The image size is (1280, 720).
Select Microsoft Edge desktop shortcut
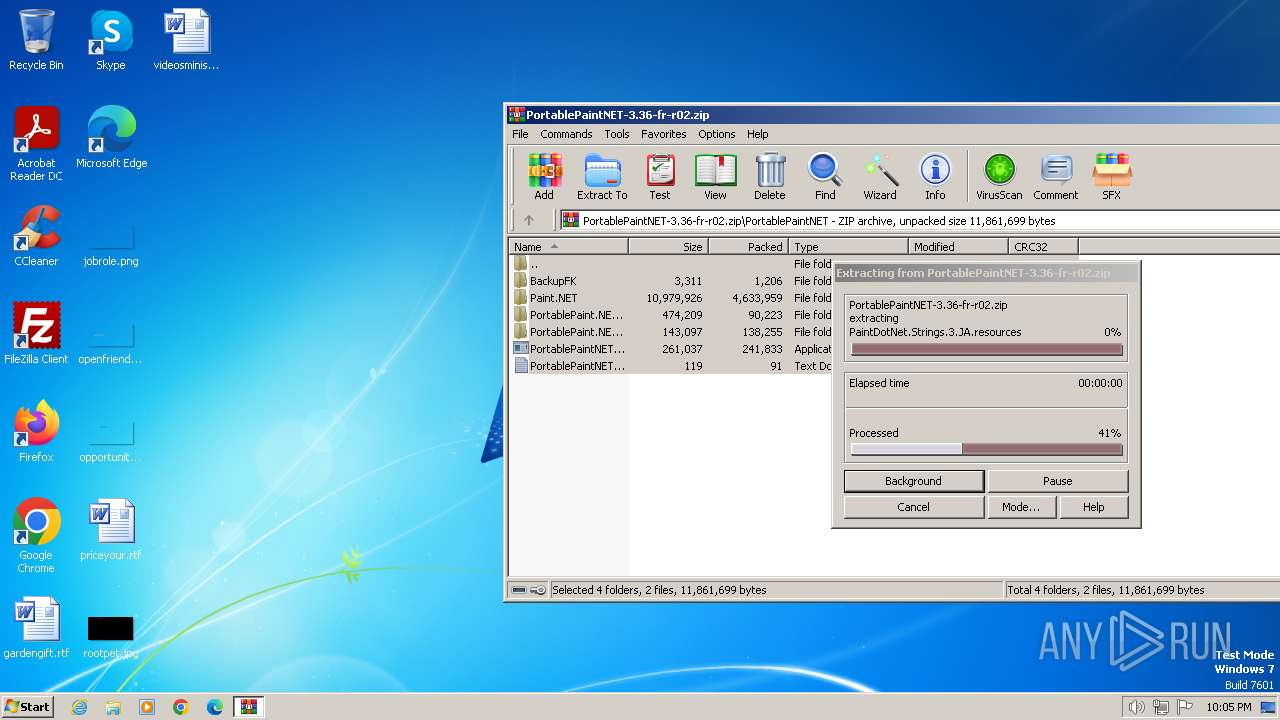pos(111,138)
